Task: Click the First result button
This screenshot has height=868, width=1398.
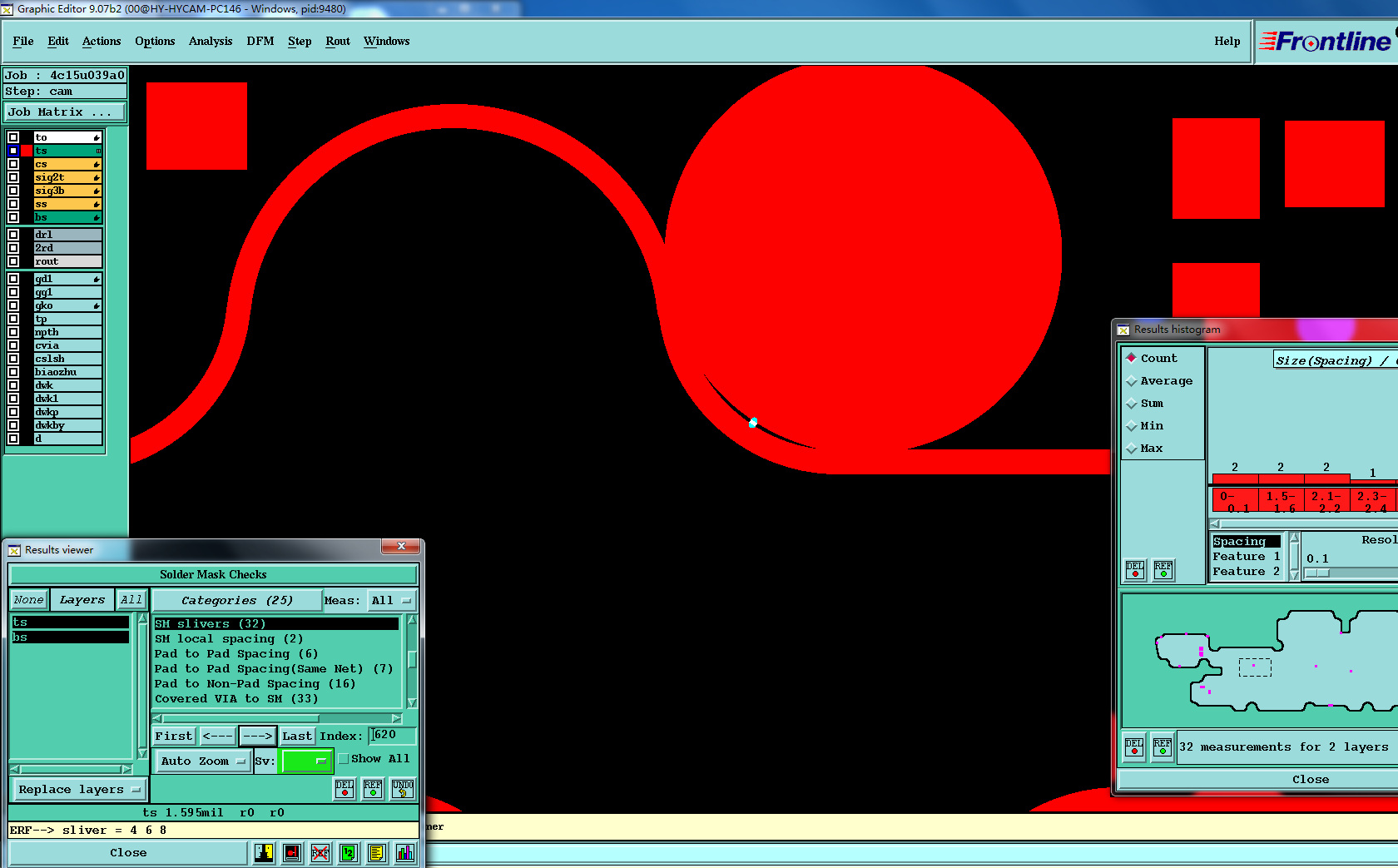Action: click(174, 736)
